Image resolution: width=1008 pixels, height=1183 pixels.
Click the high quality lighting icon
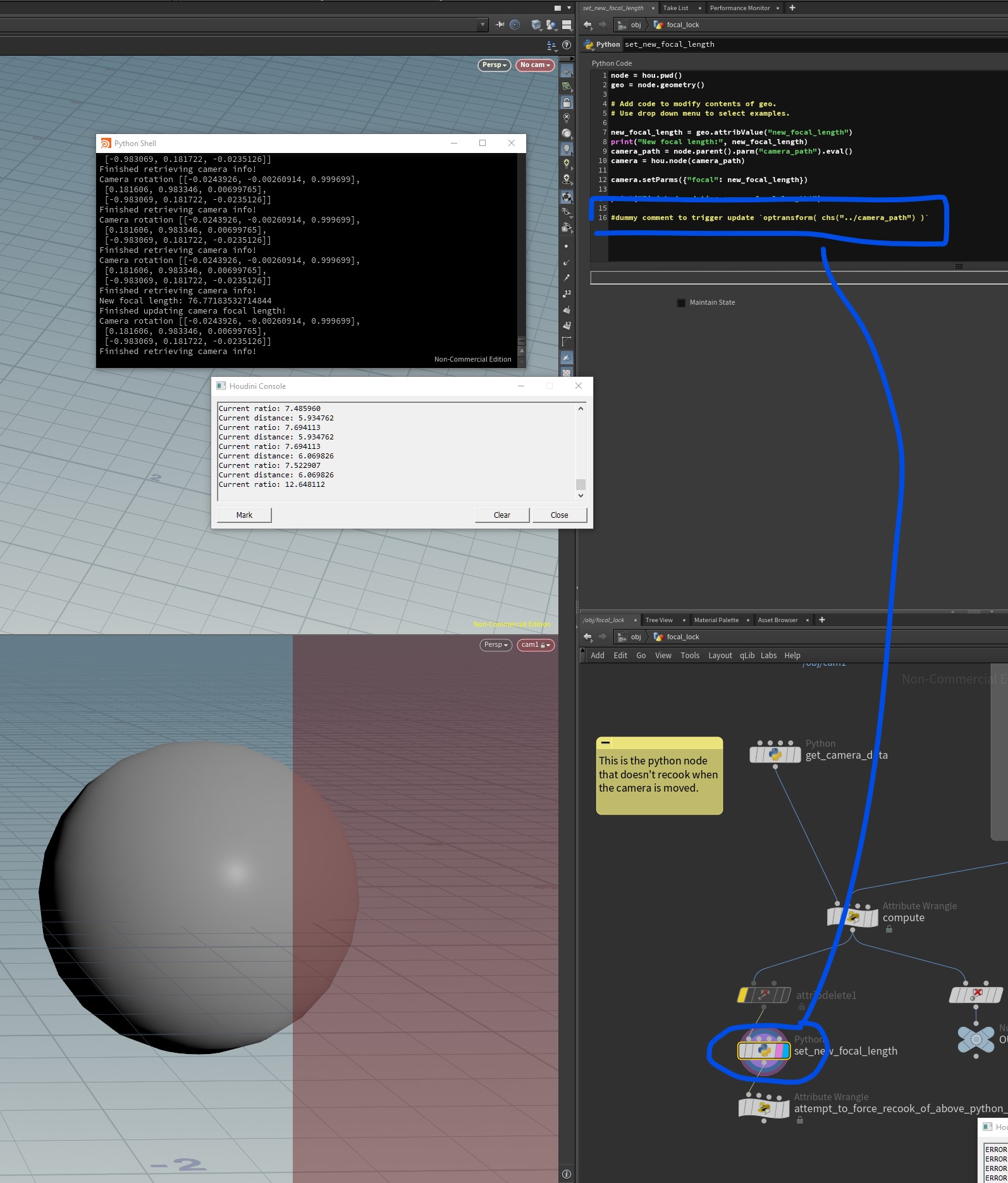567,164
